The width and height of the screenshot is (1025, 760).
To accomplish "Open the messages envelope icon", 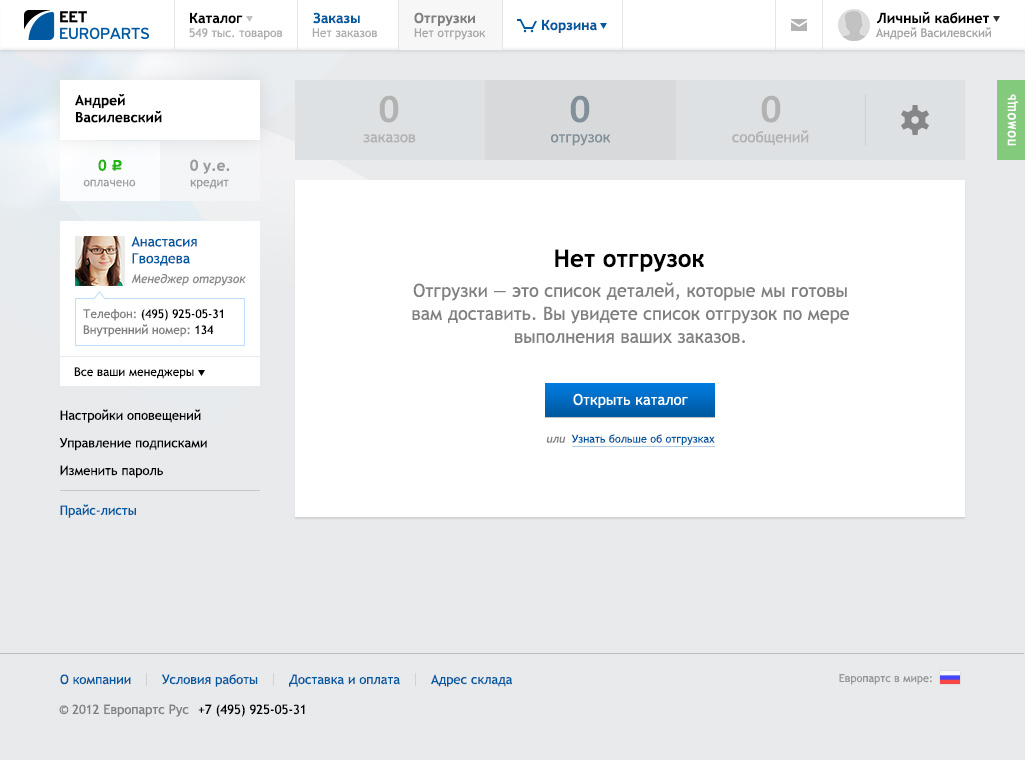I will pyautogui.click(x=799, y=25).
